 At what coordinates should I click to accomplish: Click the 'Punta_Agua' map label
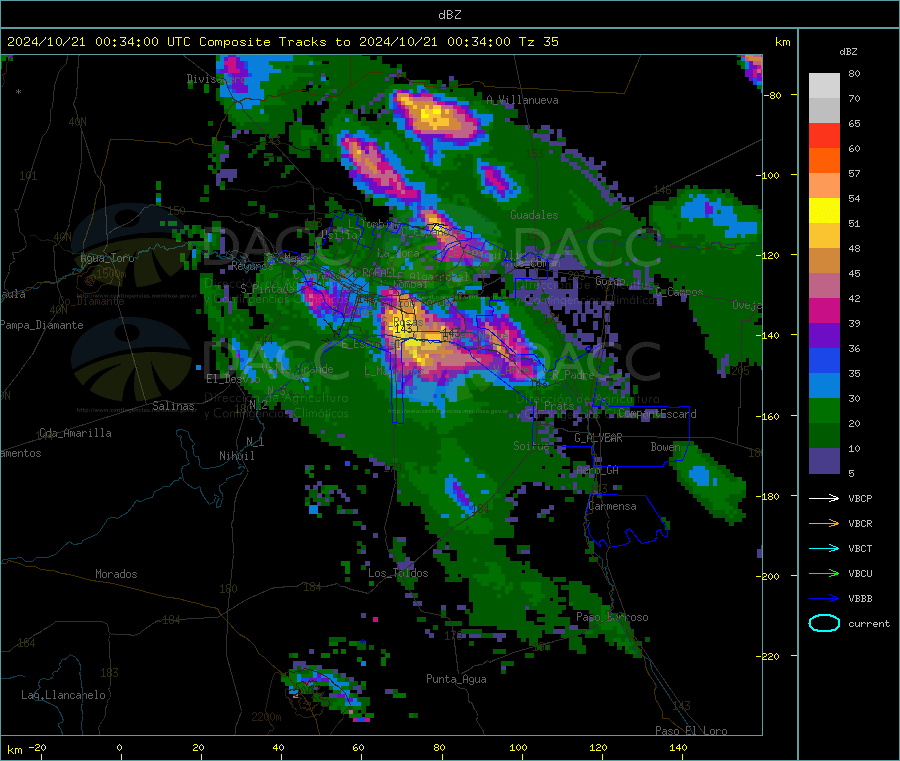pyautogui.click(x=456, y=680)
